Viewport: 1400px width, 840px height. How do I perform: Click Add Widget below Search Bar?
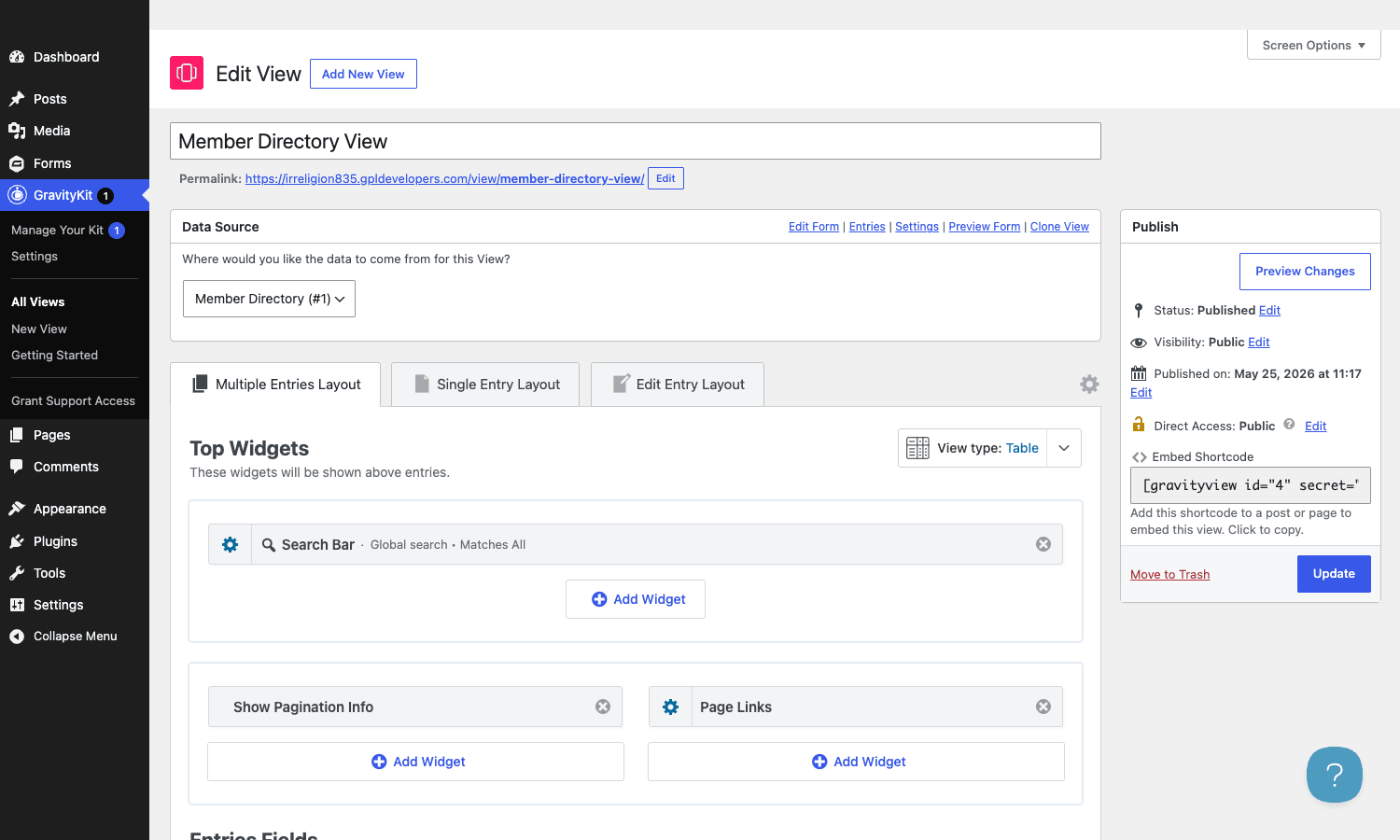[636, 599]
